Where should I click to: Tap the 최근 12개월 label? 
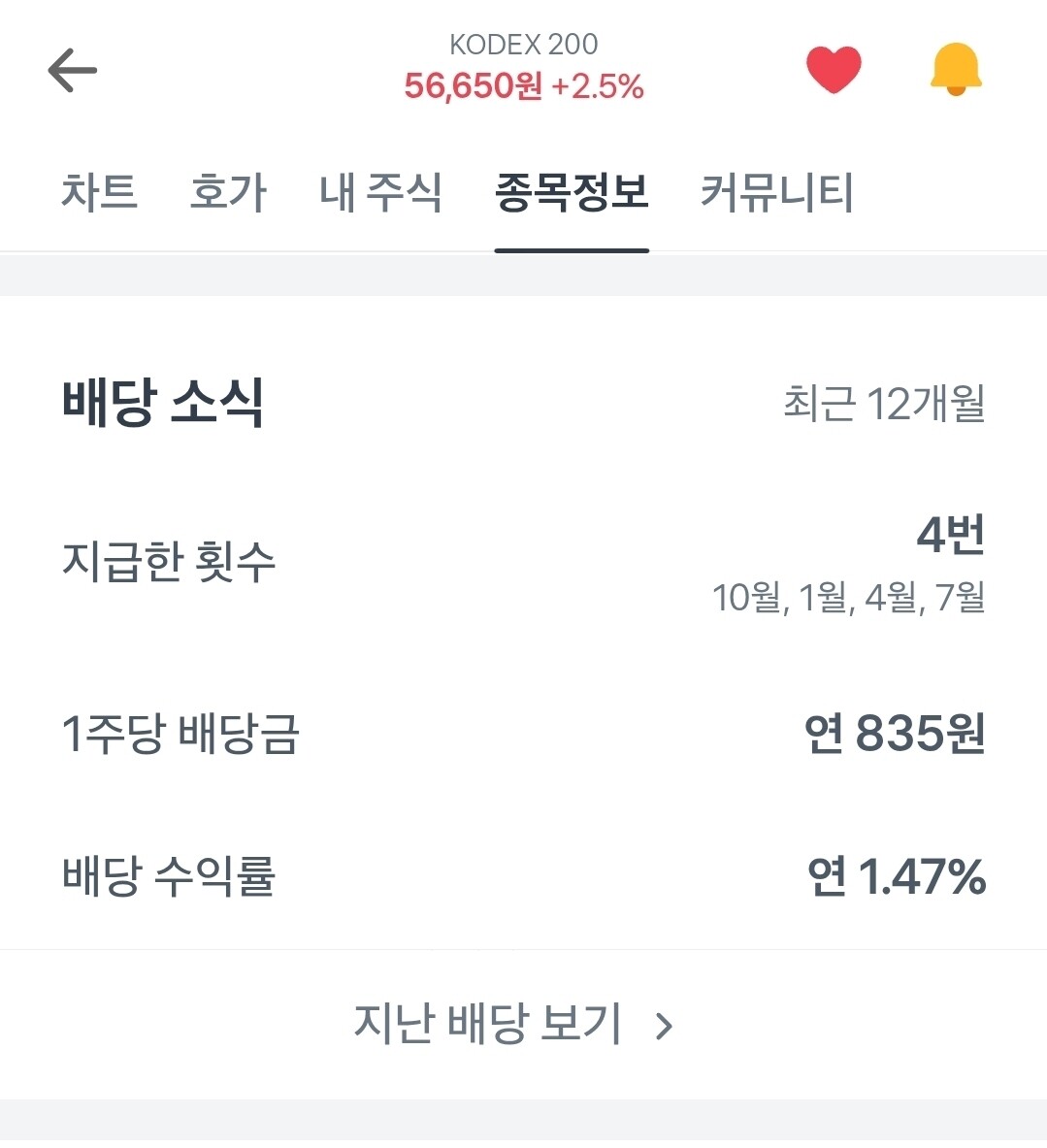coord(884,404)
